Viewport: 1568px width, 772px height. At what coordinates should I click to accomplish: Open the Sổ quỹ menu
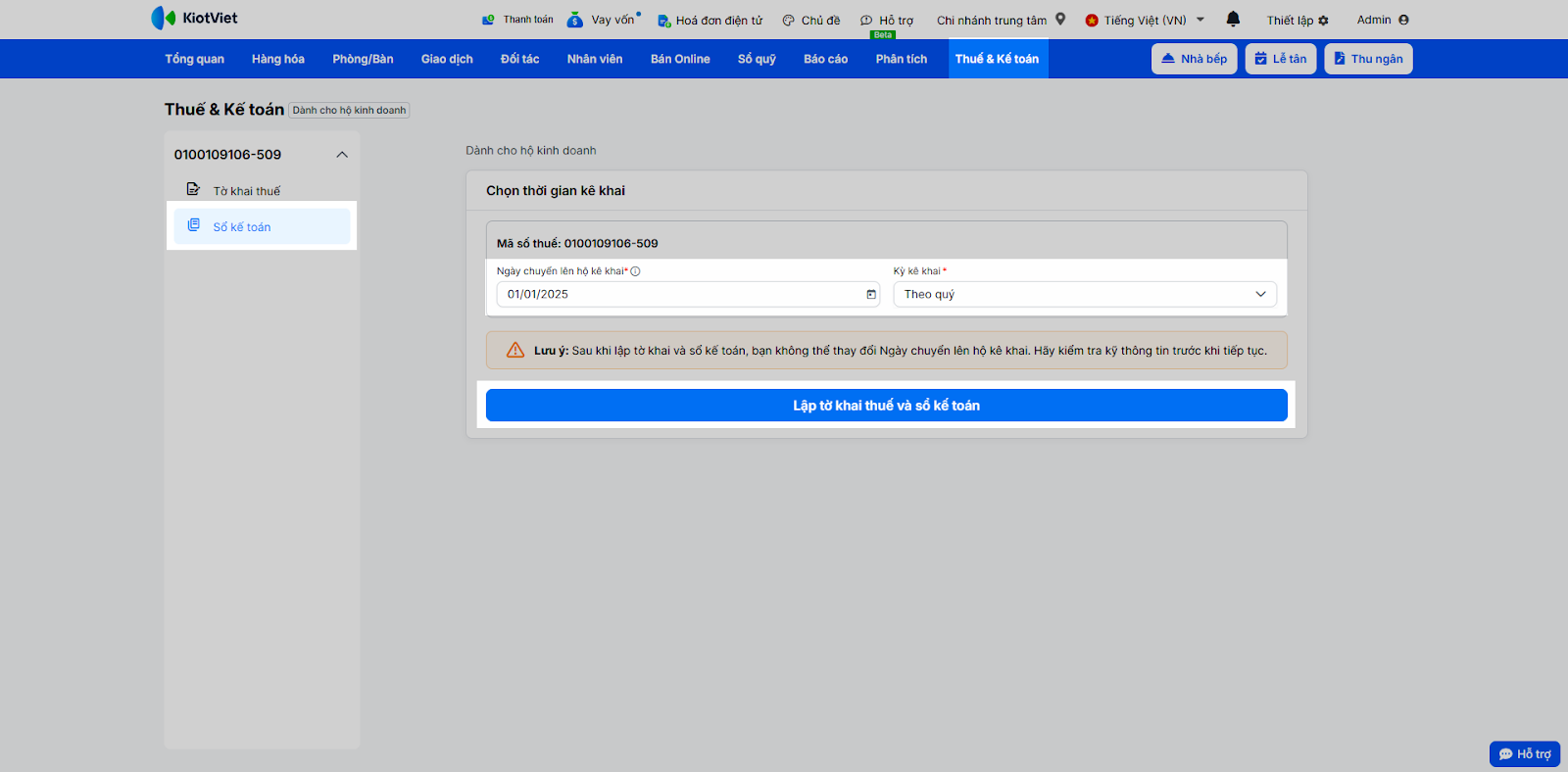point(757,59)
